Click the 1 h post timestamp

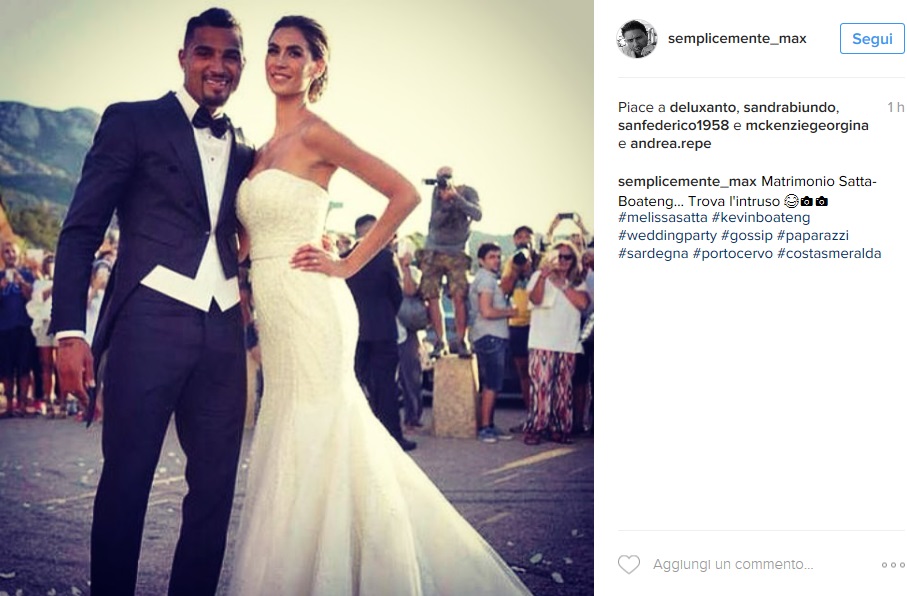tap(895, 107)
